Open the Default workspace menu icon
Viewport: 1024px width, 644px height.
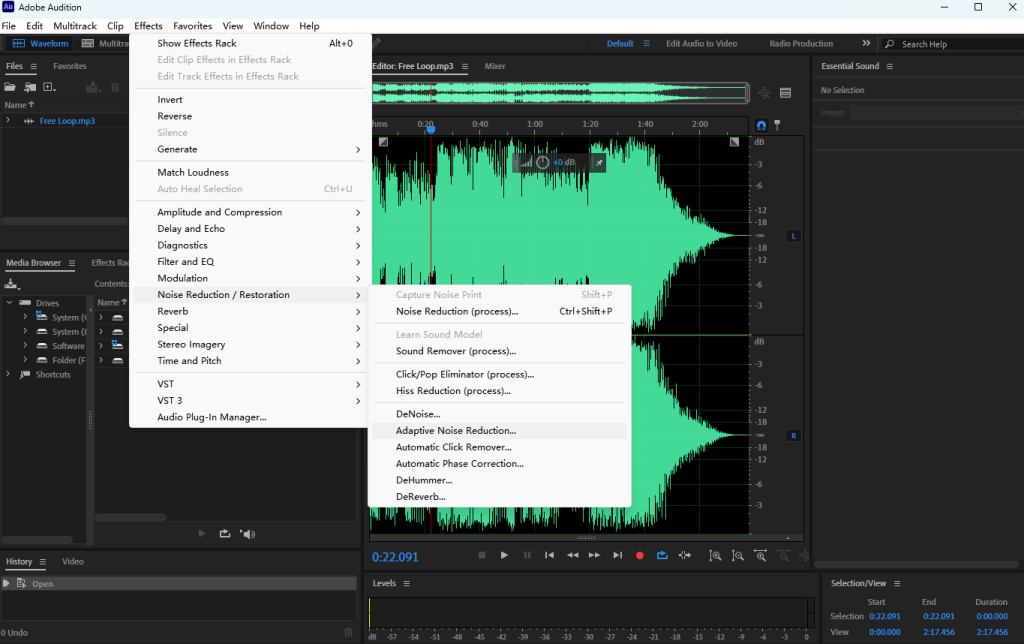click(x=647, y=44)
